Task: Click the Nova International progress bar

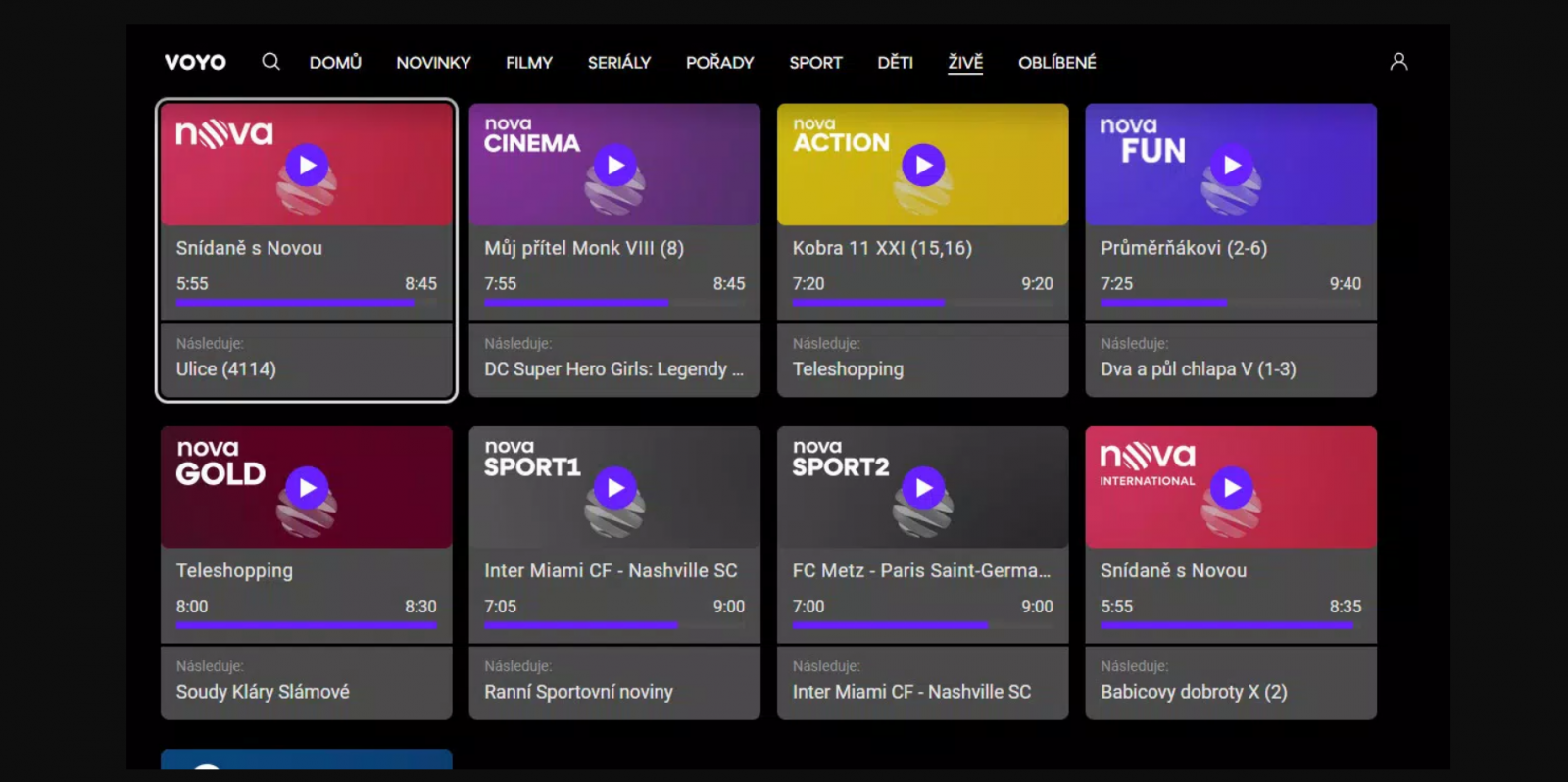Action: point(1231,625)
